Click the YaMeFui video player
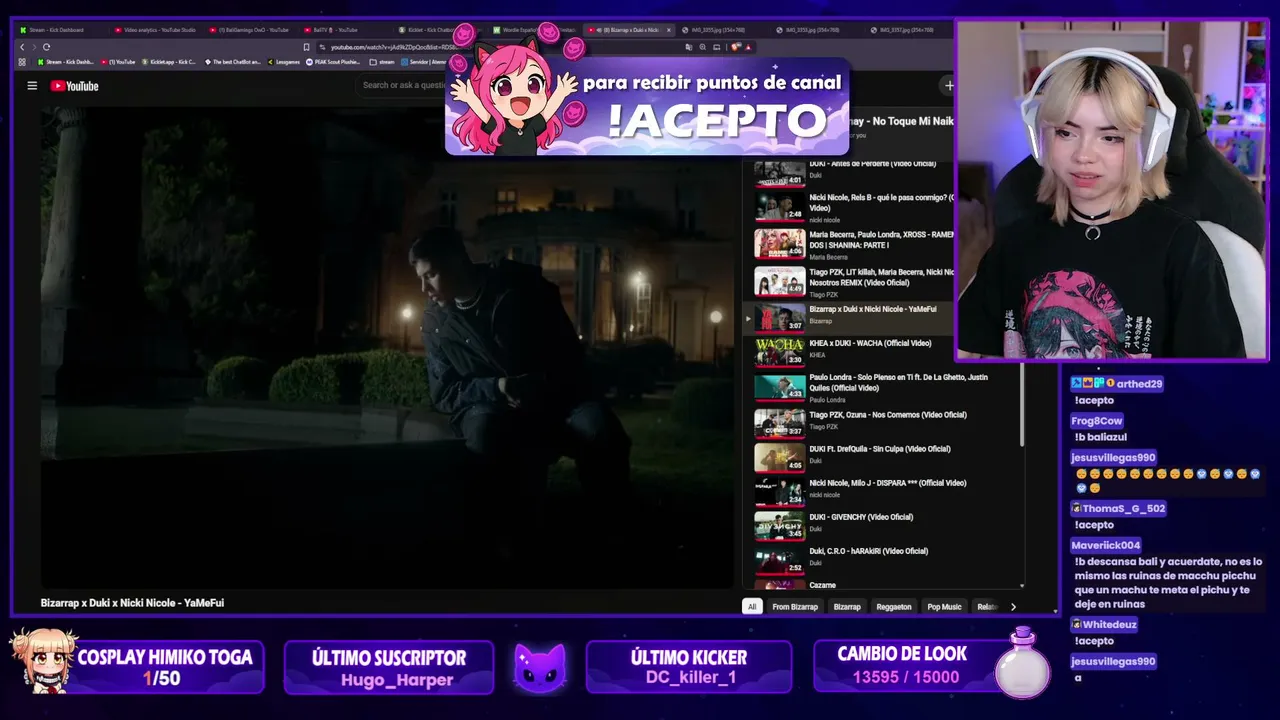Image resolution: width=1280 pixels, height=720 pixels. (x=387, y=347)
